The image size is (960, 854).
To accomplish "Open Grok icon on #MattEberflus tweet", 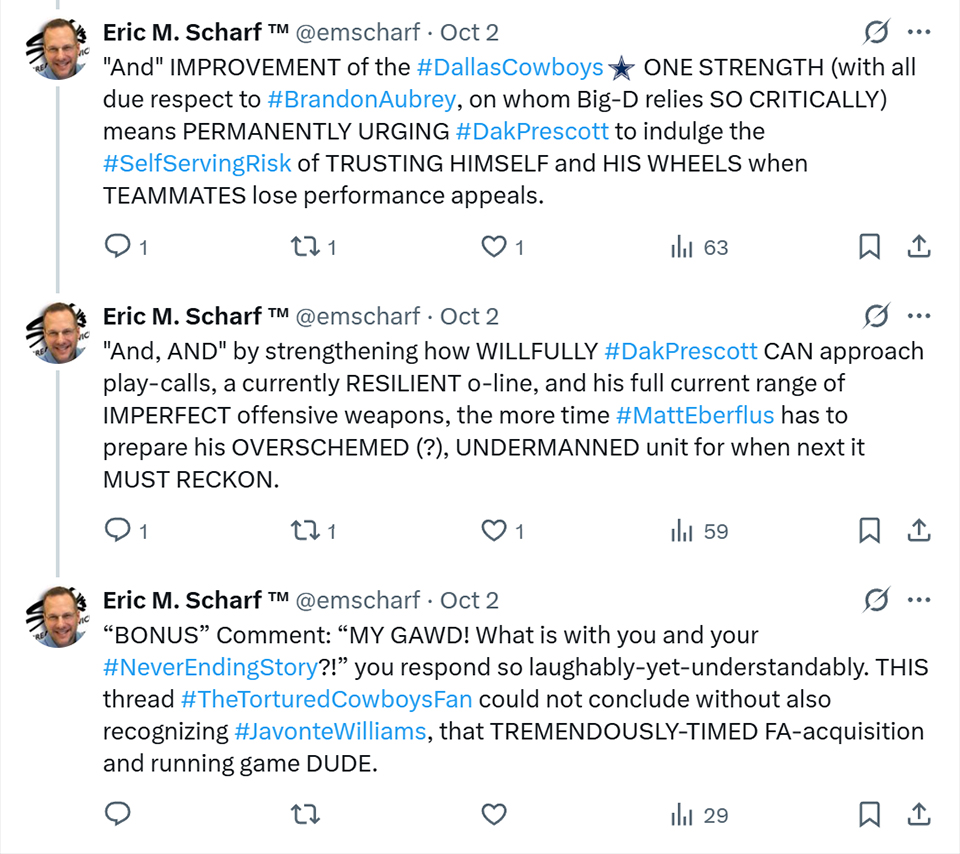I will [x=876, y=316].
